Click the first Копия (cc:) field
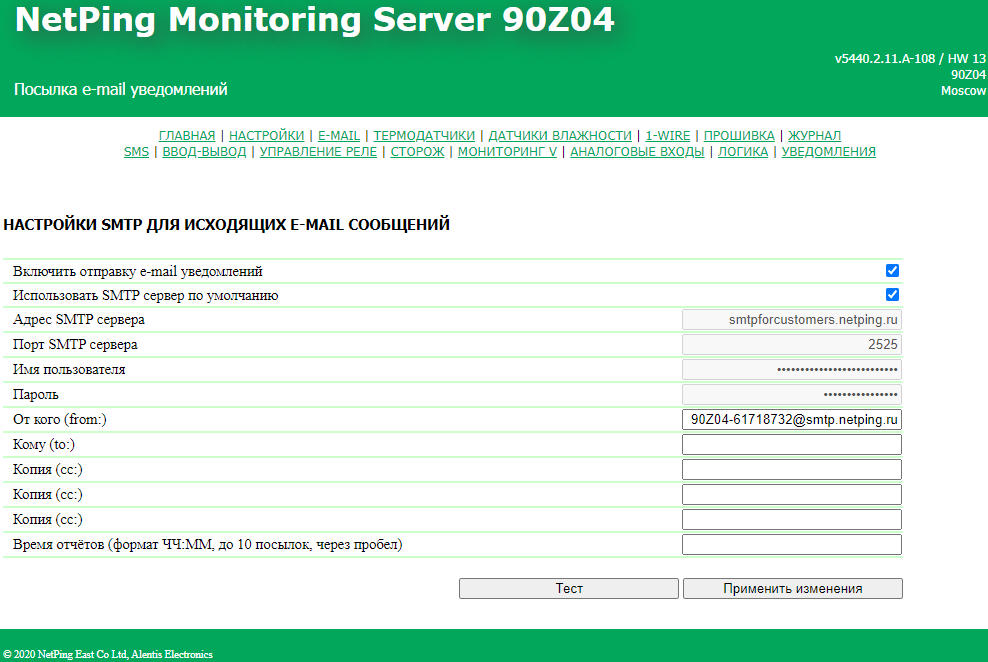This screenshot has width=988, height=662. click(791, 470)
